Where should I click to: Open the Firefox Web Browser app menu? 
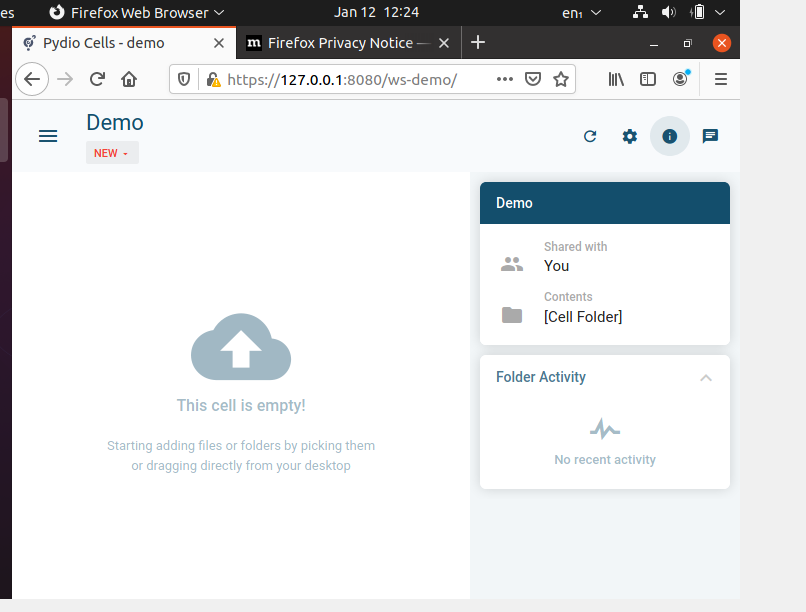click(x=137, y=12)
